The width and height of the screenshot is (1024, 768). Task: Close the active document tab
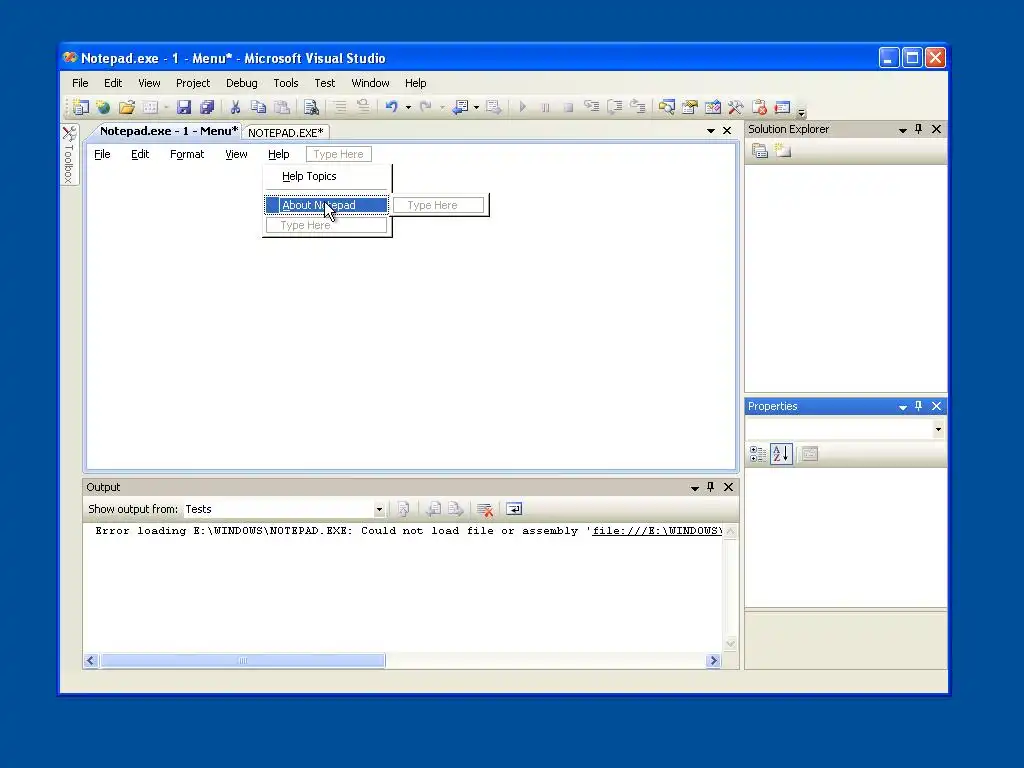tap(727, 131)
